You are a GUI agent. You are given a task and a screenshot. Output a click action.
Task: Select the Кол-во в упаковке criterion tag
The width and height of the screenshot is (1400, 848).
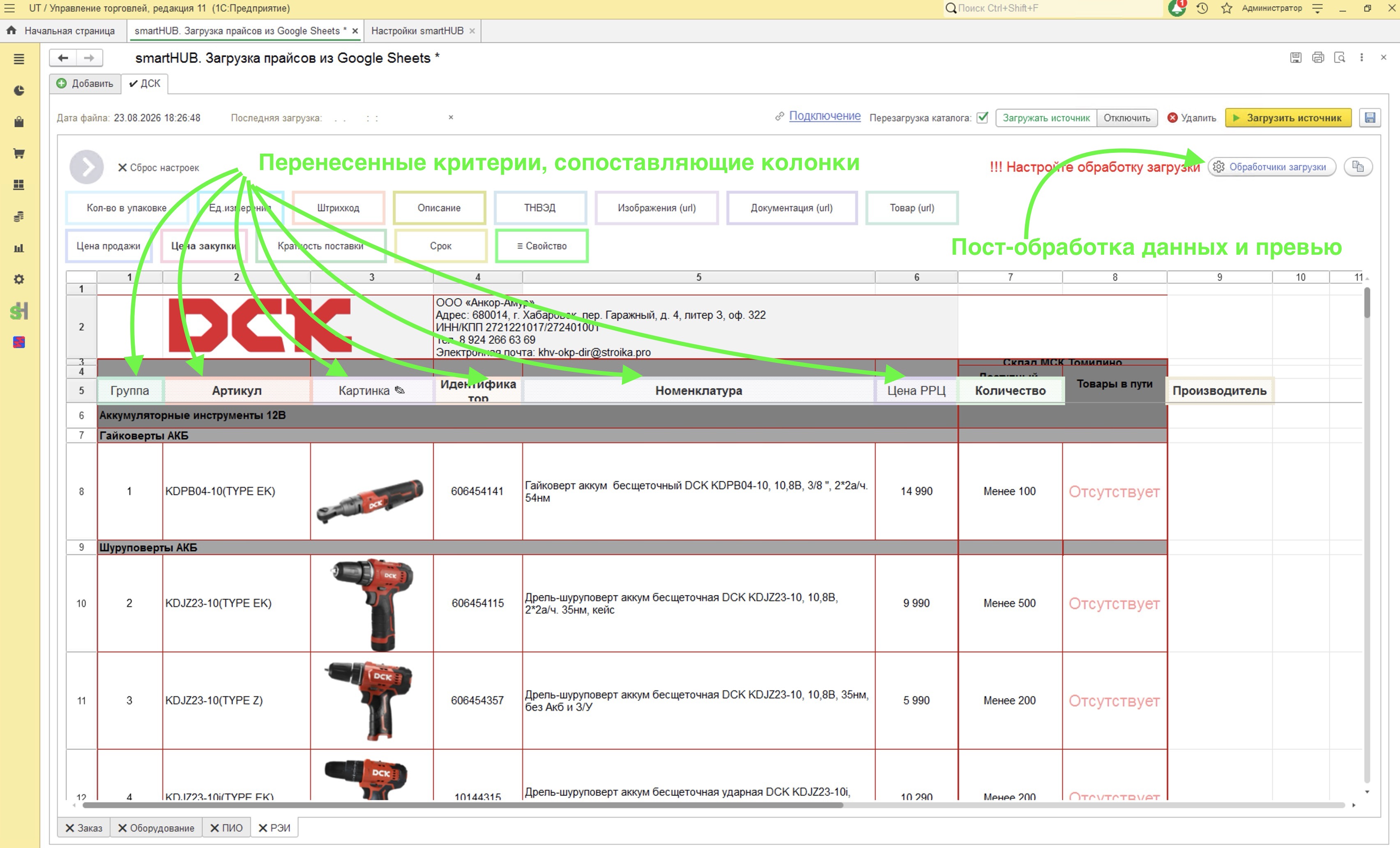click(x=126, y=207)
